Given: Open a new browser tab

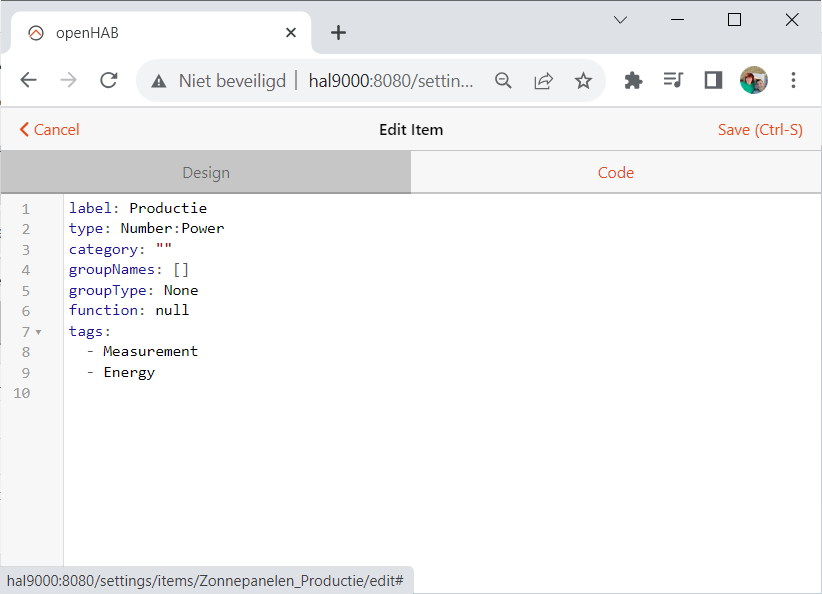Looking at the screenshot, I should click(x=338, y=33).
